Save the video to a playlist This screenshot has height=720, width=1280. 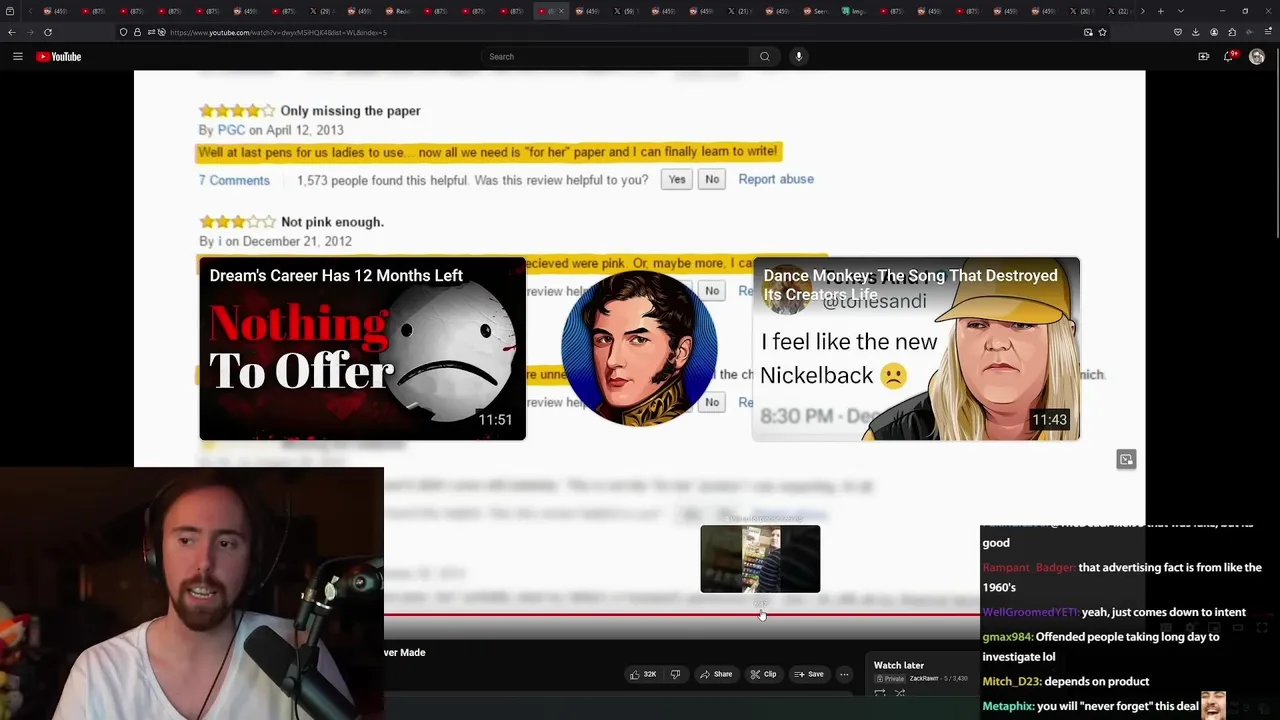point(809,674)
